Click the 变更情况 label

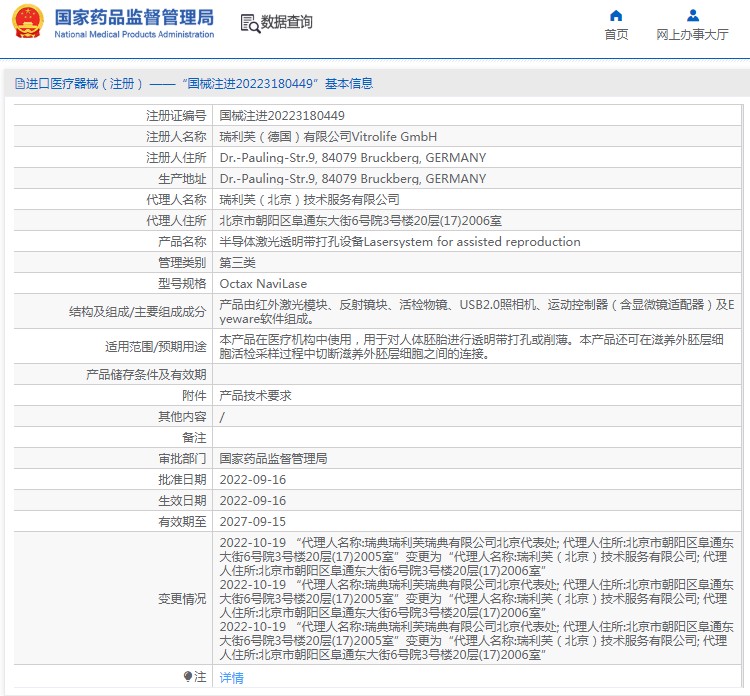point(182,598)
